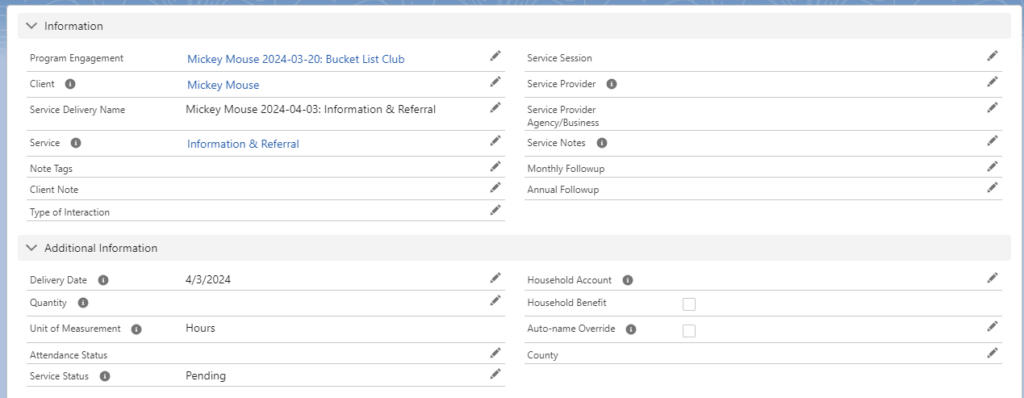Viewport: 1024px width, 398px height.
Task: Click pencil icon next to Client field
Action: (x=496, y=82)
